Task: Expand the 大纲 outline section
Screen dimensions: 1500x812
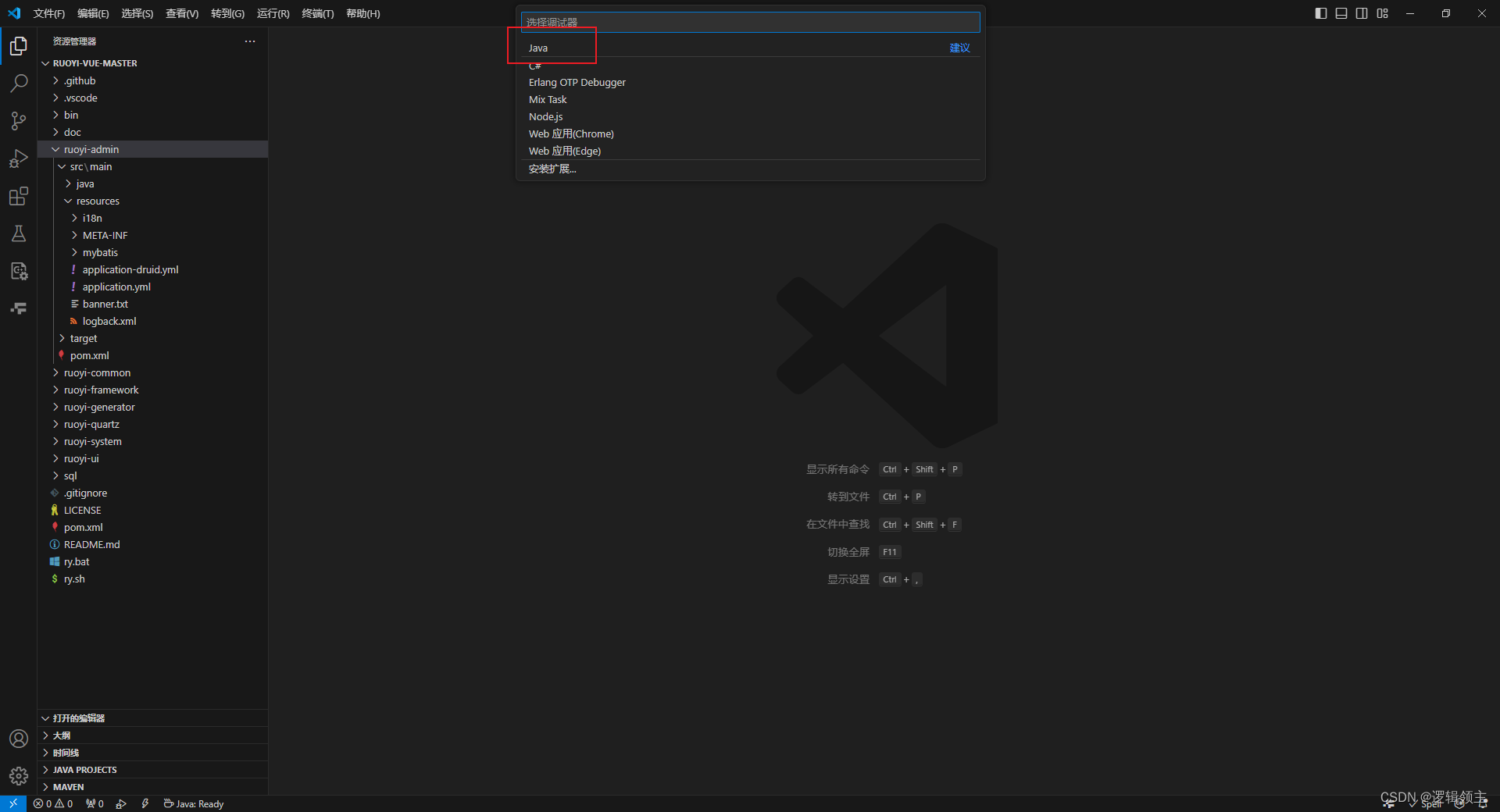Action: point(153,735)
